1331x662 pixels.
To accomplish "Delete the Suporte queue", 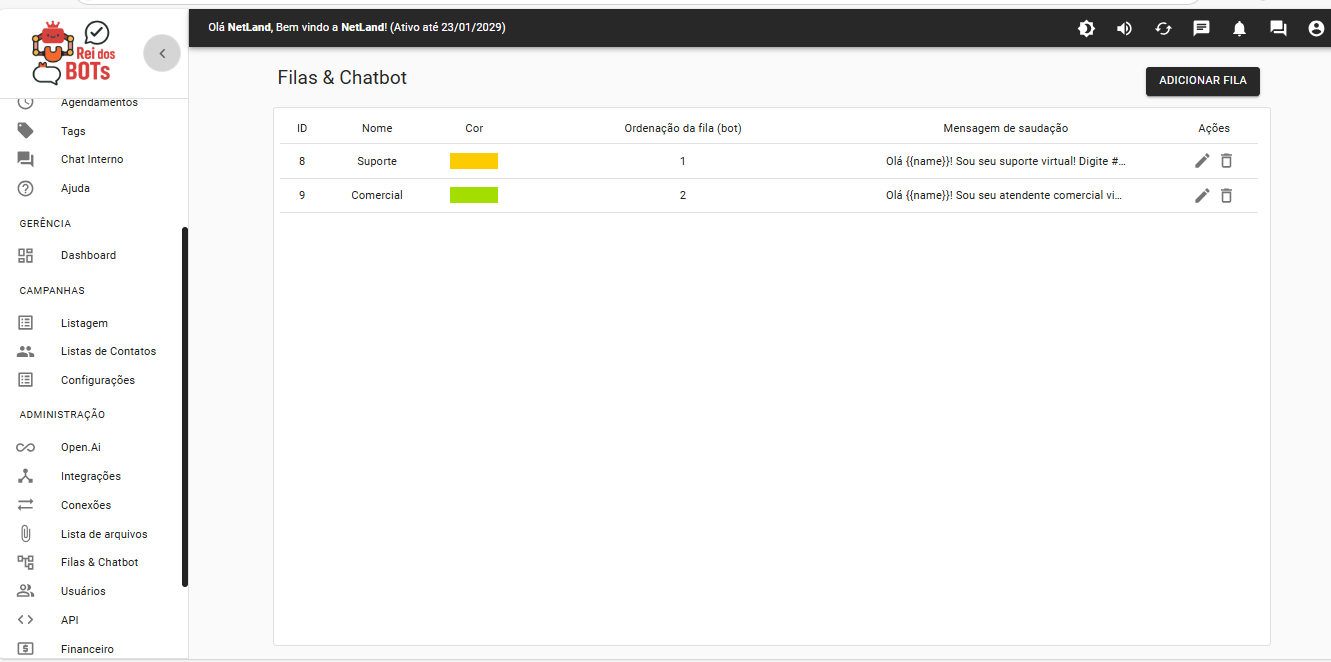I will click(x=1226, y=161).
